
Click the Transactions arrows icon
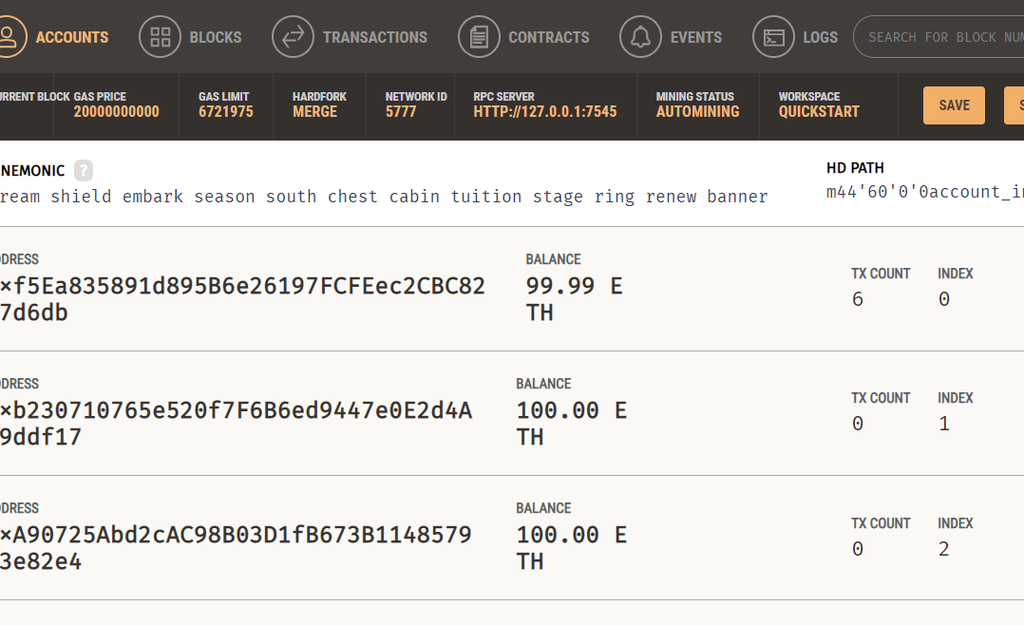tap(293, 37)
